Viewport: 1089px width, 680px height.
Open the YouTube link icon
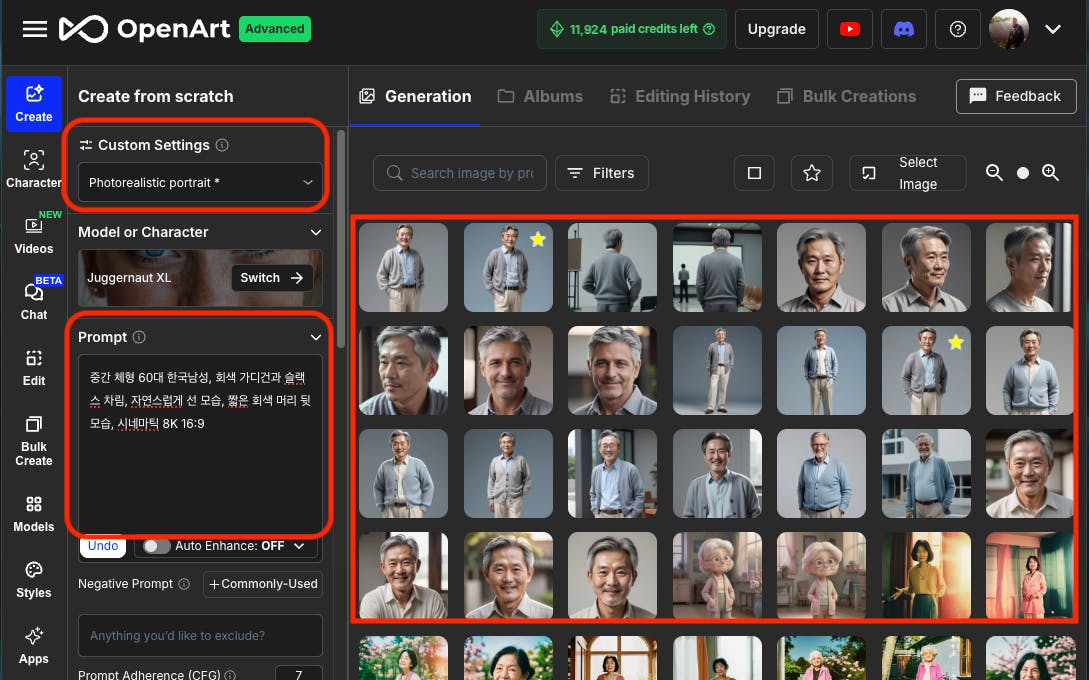click(x=849, y=29)
